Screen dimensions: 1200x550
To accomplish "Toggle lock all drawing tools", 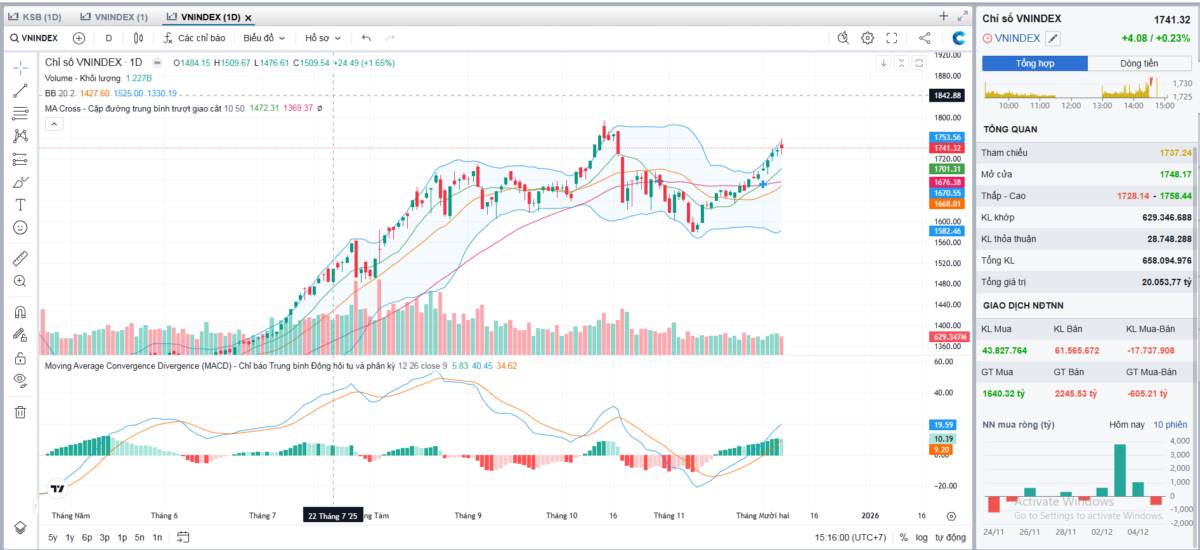I will [x=20, y=357].
